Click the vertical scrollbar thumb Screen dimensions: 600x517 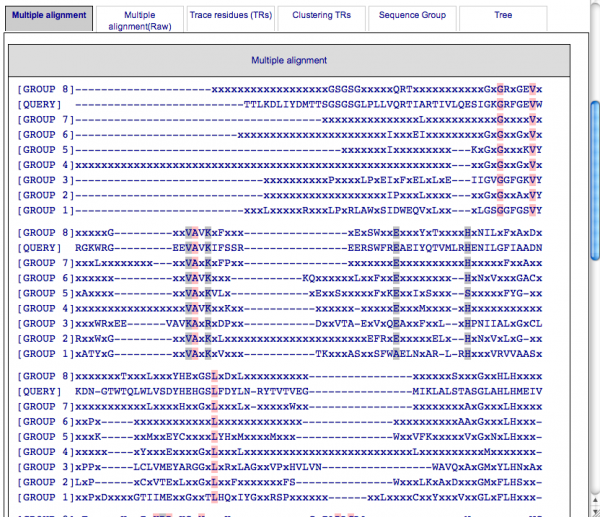pyautogui.click(x=594, y=150)
